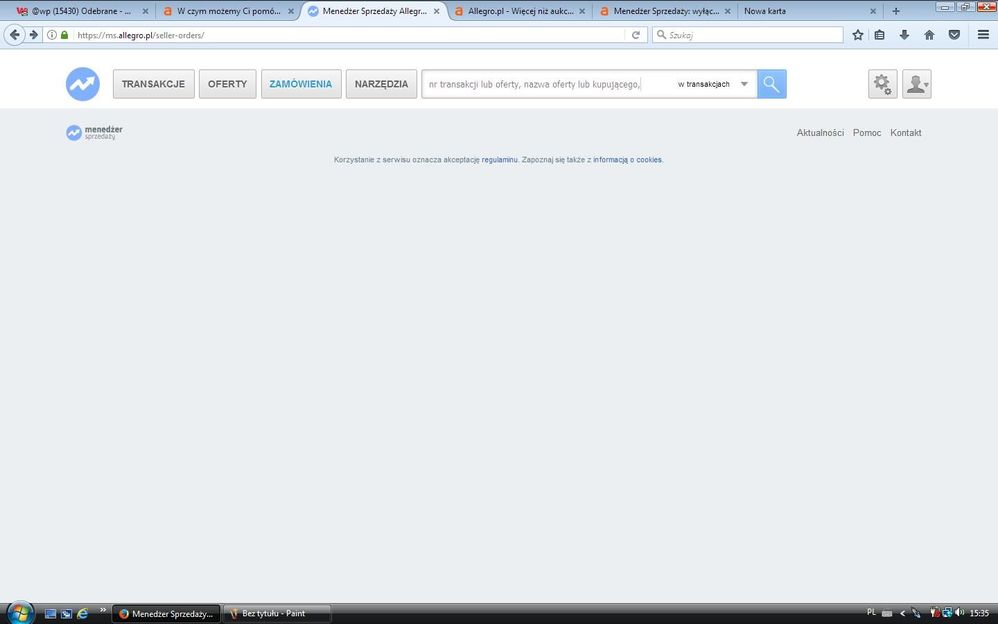Click the blue magnifier search button

pos(771,84)
